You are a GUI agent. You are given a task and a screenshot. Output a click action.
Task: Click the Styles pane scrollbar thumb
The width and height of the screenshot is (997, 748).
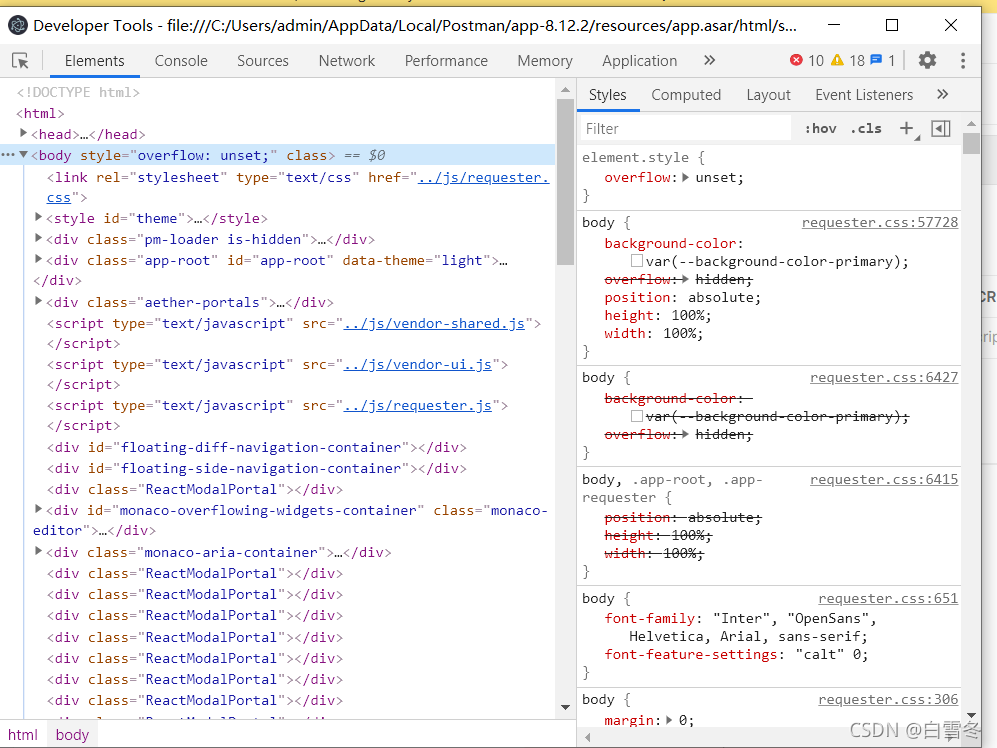(x=971, y=143)
